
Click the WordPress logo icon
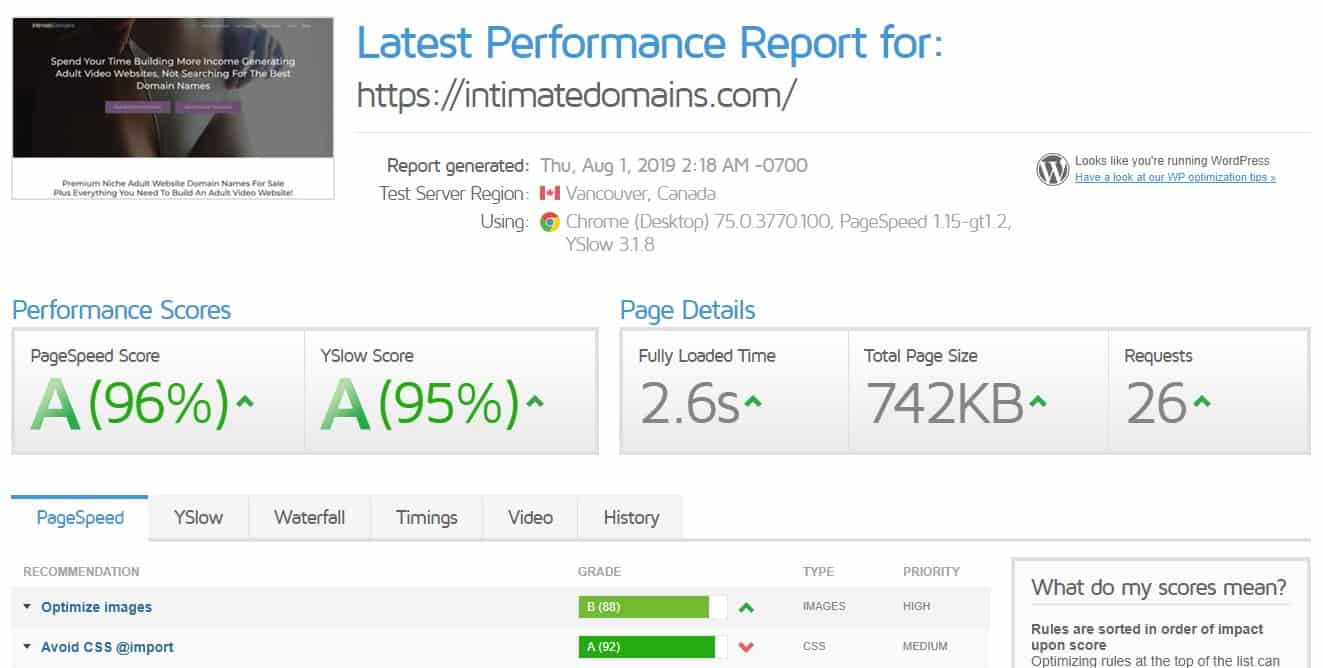(1052, 170)
